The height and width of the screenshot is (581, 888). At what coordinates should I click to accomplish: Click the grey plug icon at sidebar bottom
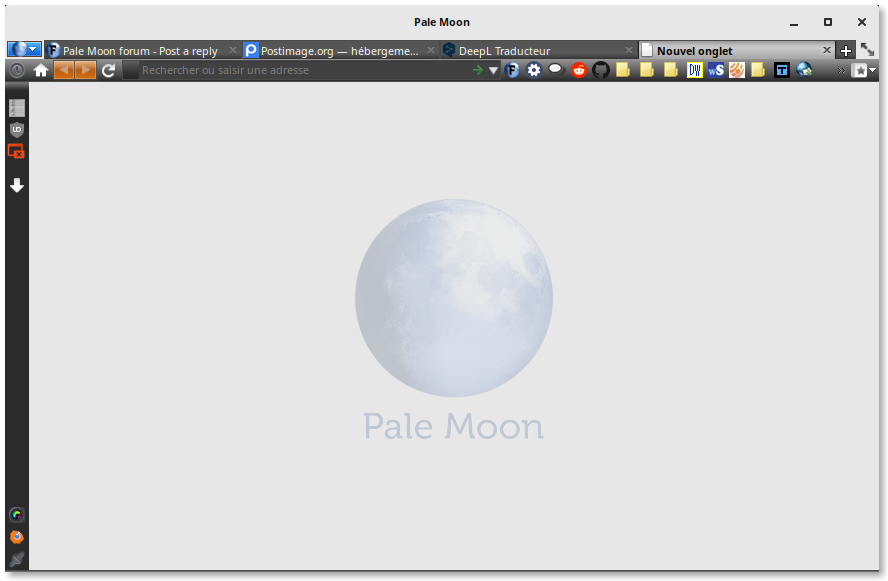(17, 559)
